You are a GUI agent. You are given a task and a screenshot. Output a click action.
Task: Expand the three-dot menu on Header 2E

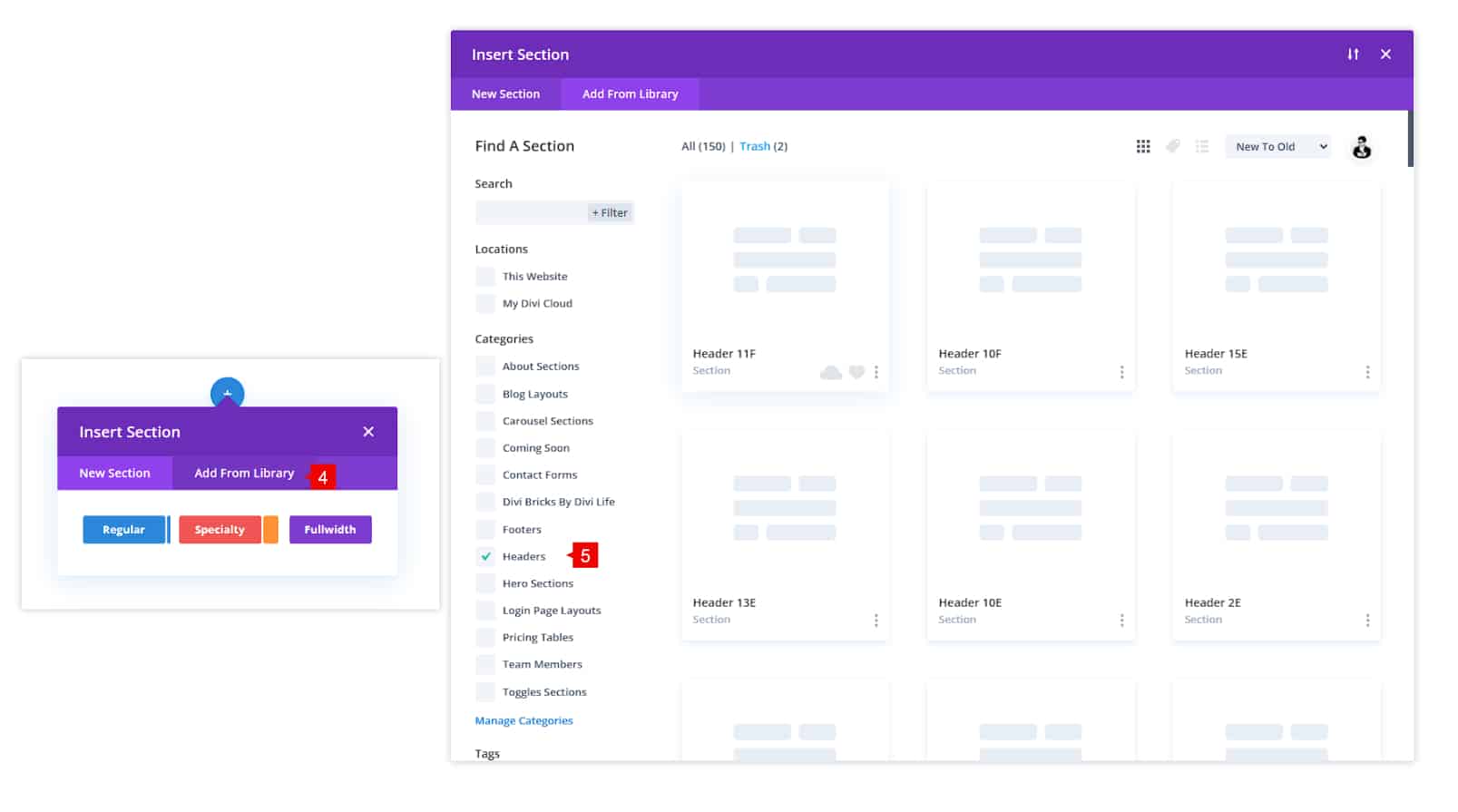(x=1367, y=621)
